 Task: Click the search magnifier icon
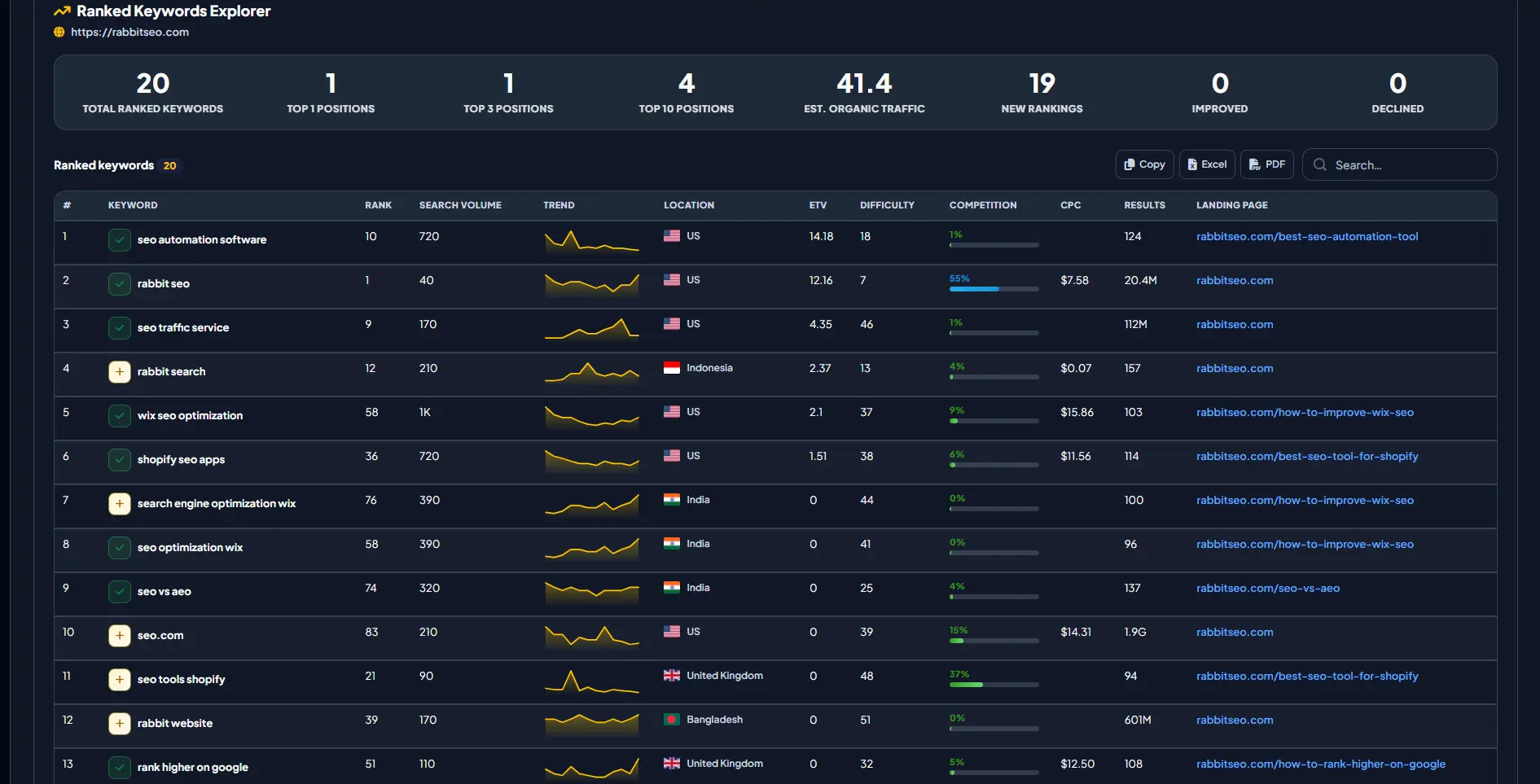tap(1320, 164)
